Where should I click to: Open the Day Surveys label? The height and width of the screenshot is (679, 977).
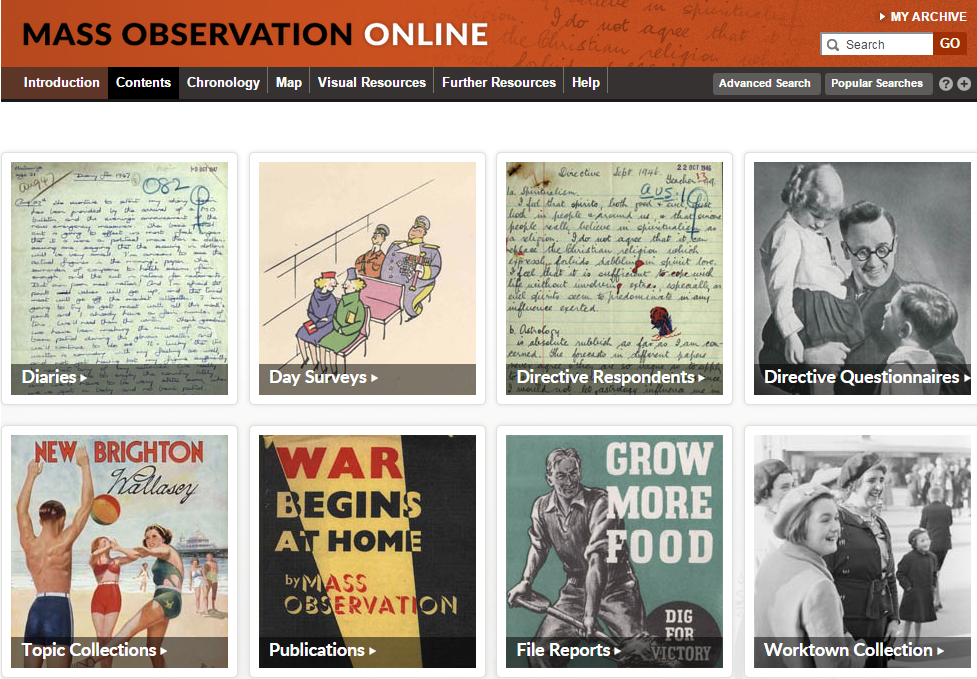(x=323, y=377)
